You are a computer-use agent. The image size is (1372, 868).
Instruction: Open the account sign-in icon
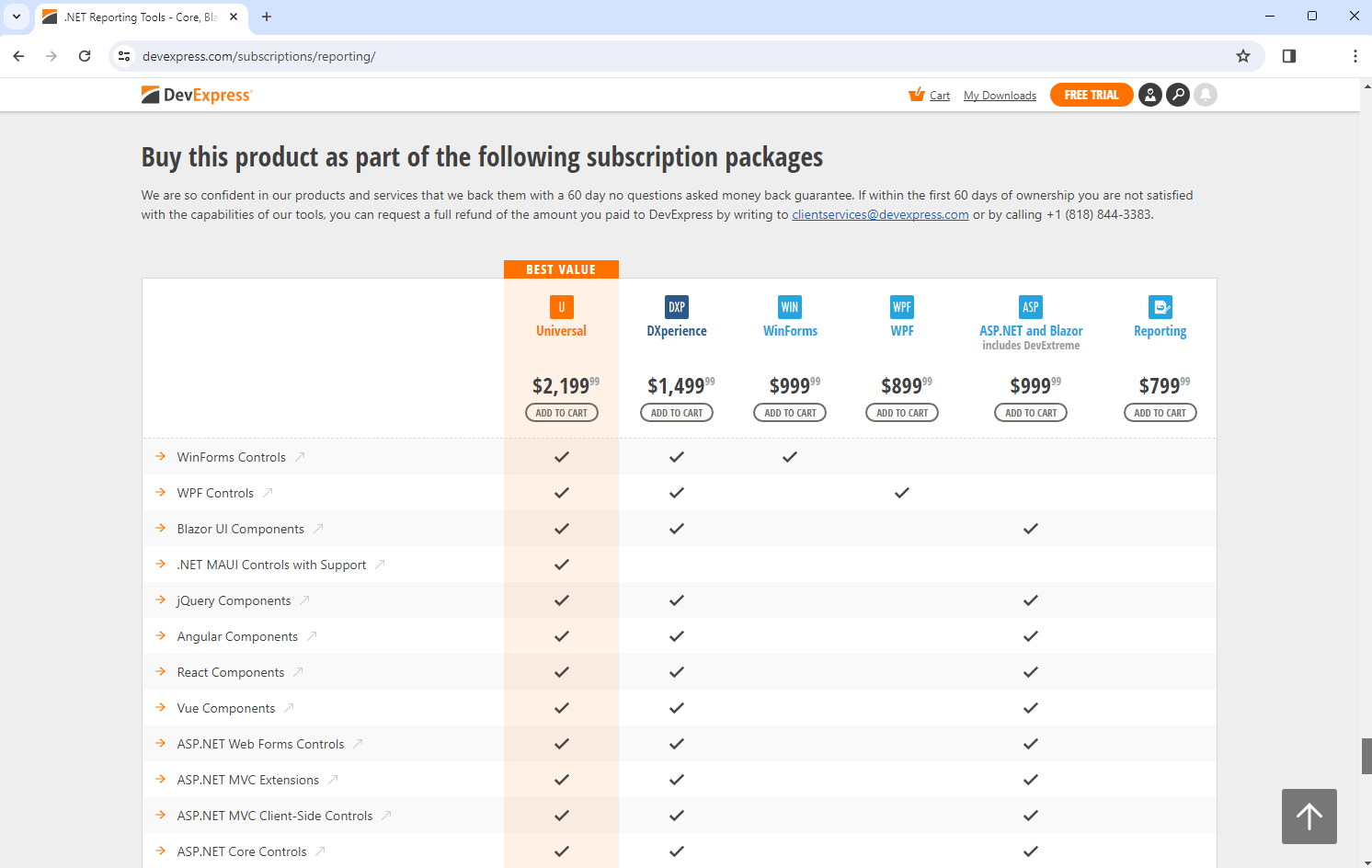1150,95
